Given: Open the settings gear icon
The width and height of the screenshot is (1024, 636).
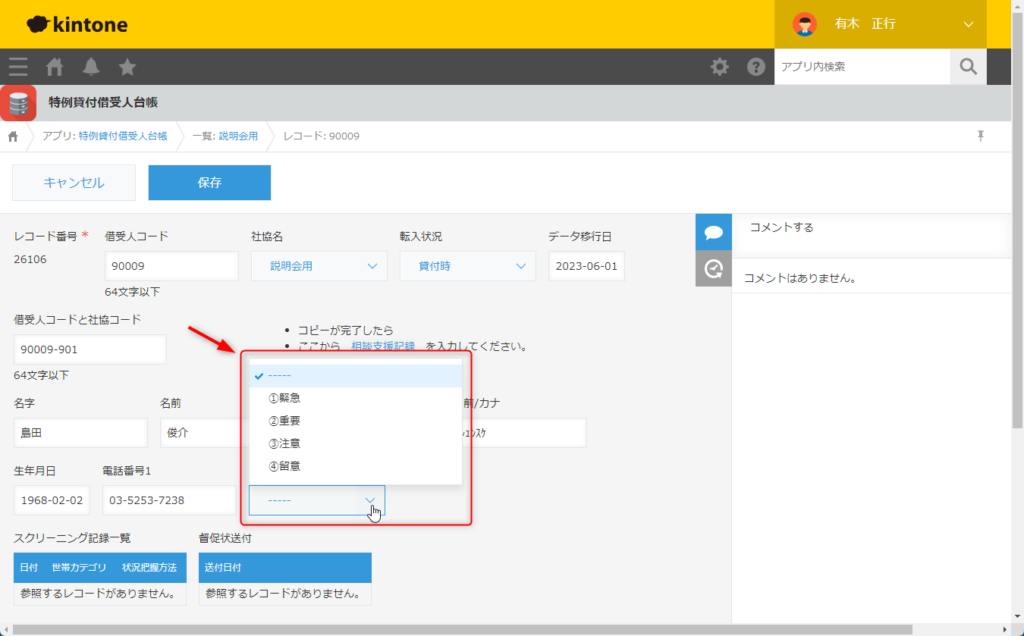Looking at the screenshot, I should [x=719, y=67].
